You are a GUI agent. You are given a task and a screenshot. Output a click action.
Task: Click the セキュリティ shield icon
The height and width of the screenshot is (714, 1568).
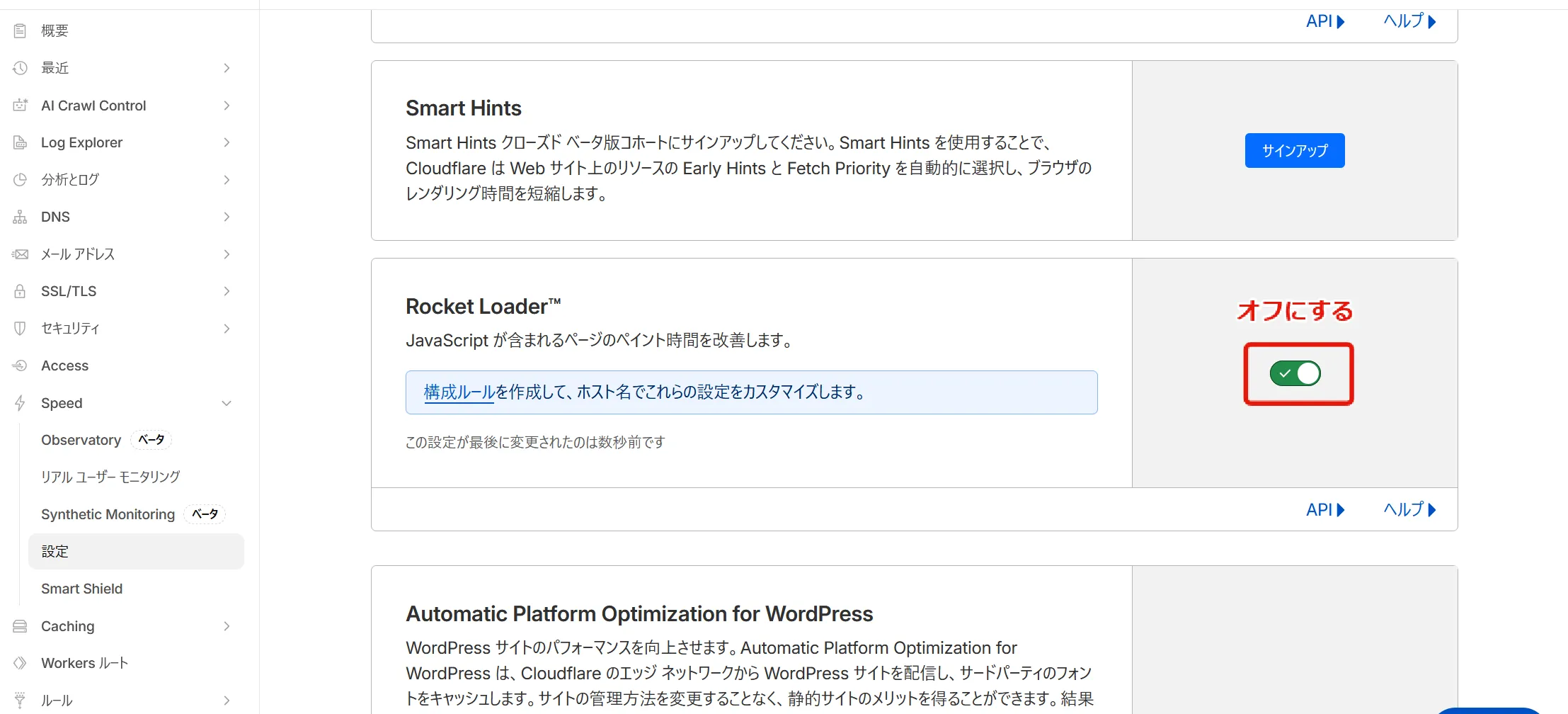[x=20, y=329]
